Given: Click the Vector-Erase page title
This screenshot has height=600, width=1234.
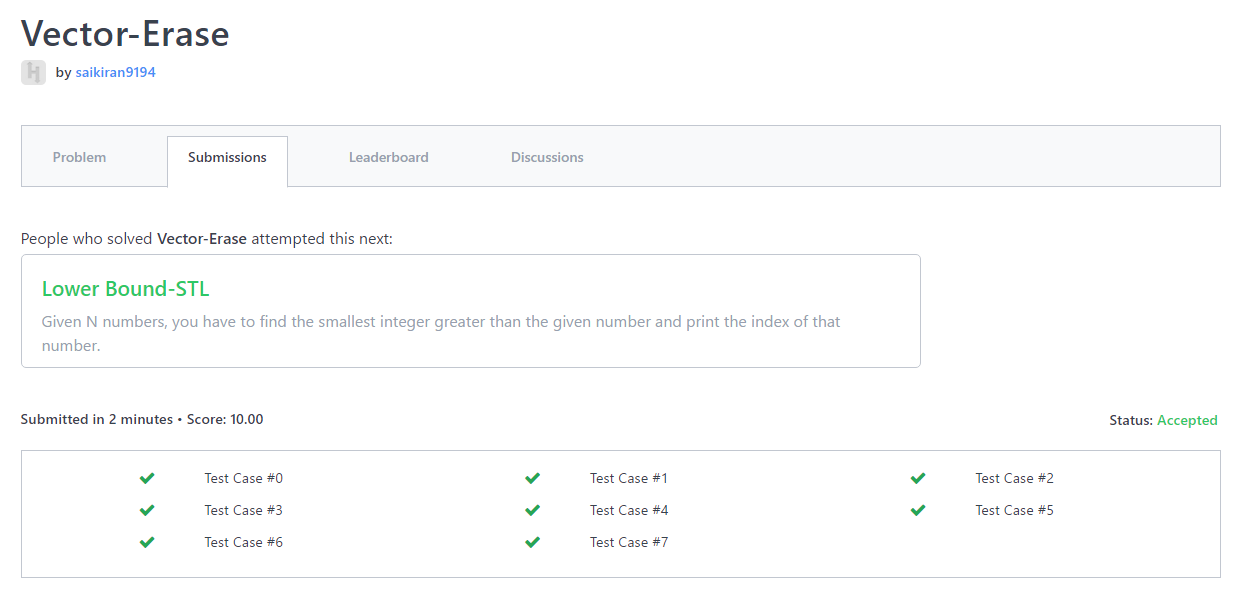Looking at the screenshot, I should 125,34.
